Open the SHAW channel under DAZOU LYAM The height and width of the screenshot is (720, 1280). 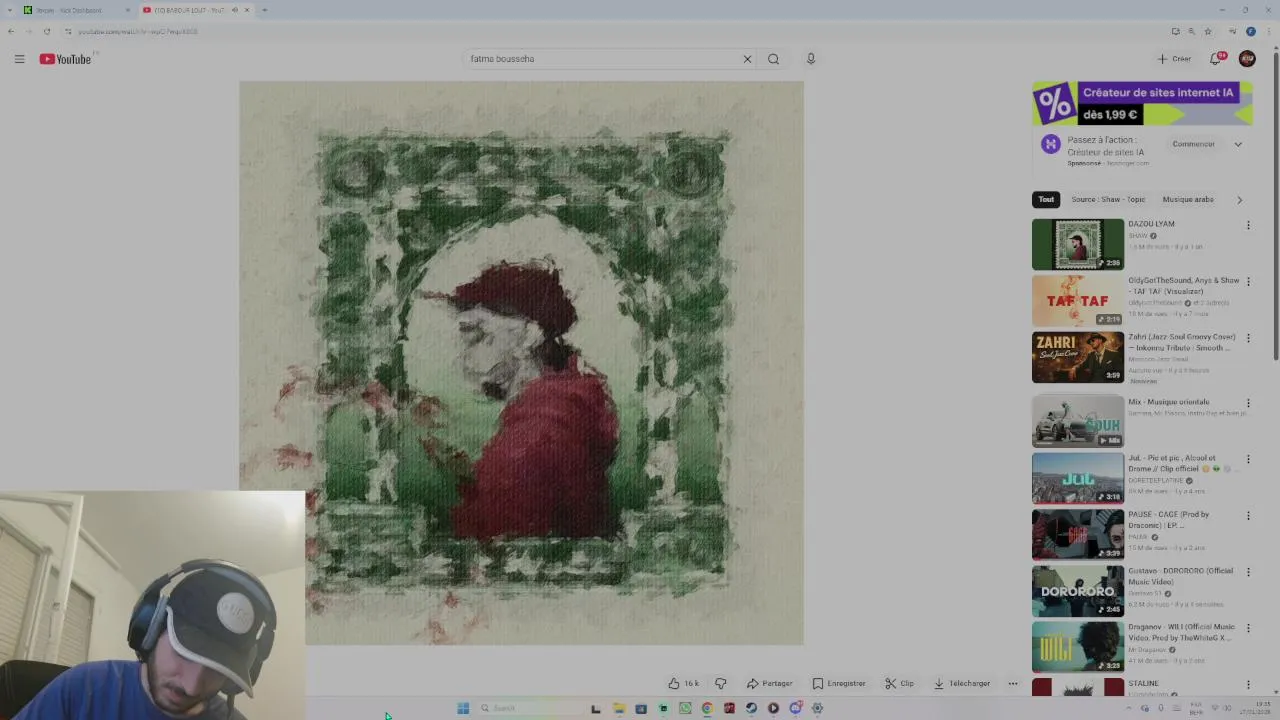point(1138,236)
